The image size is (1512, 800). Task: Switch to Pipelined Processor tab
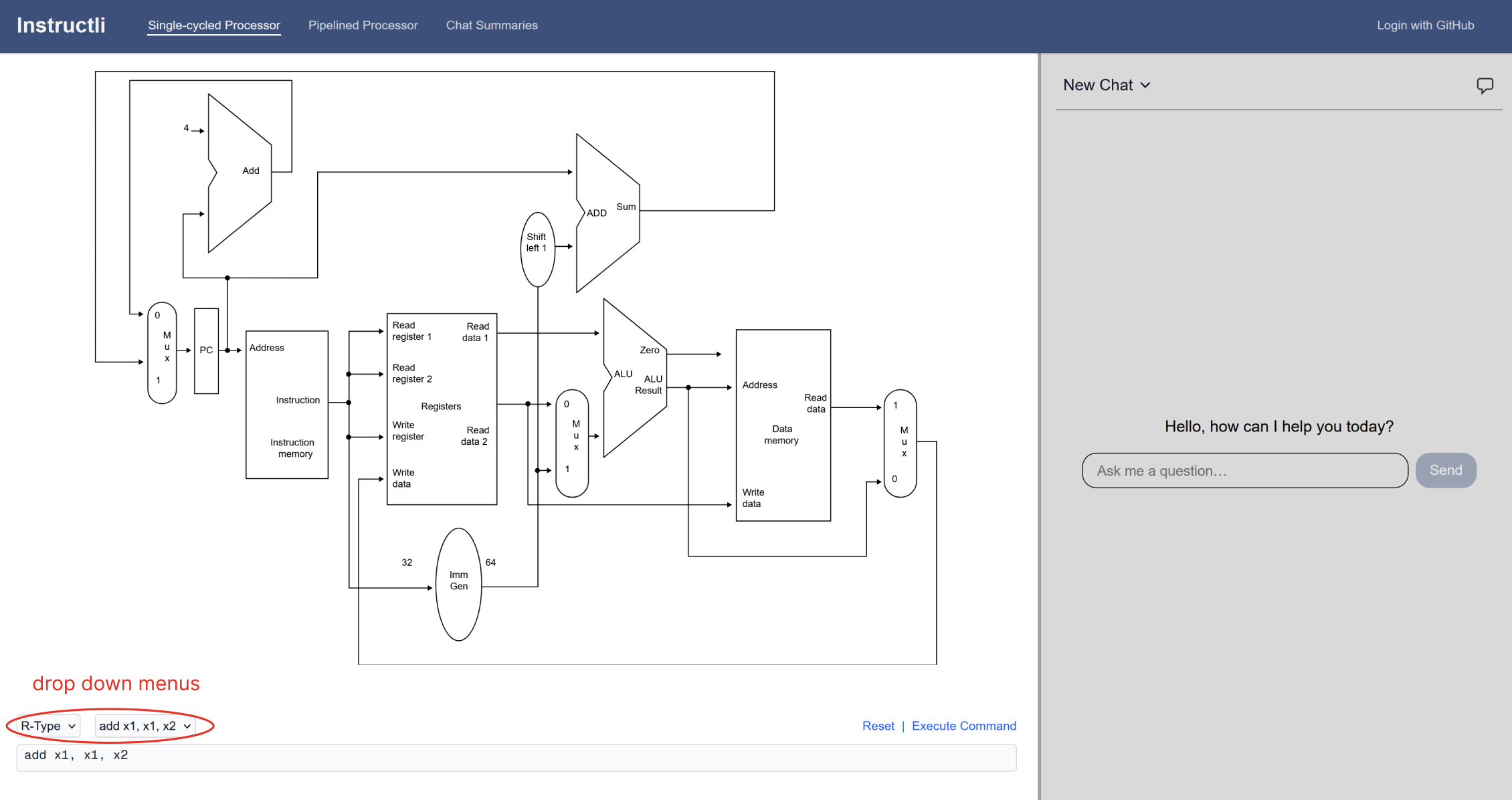[x=363, y=25]
